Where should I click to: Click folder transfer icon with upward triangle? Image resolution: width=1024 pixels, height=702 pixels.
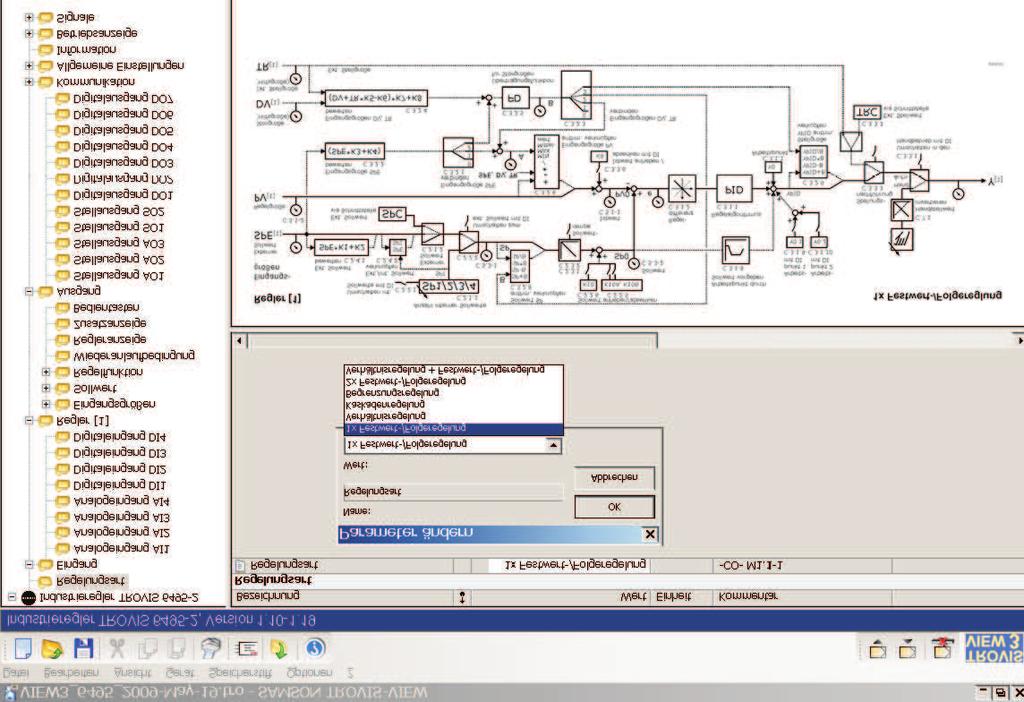pyautogui.click(x=878, y=648)
